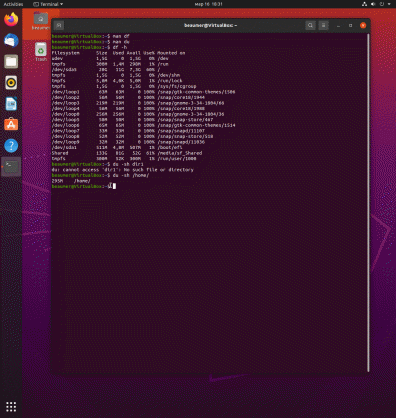Maximize the terminal window
This screenshot has width=396, height=418.
[350, 25]
